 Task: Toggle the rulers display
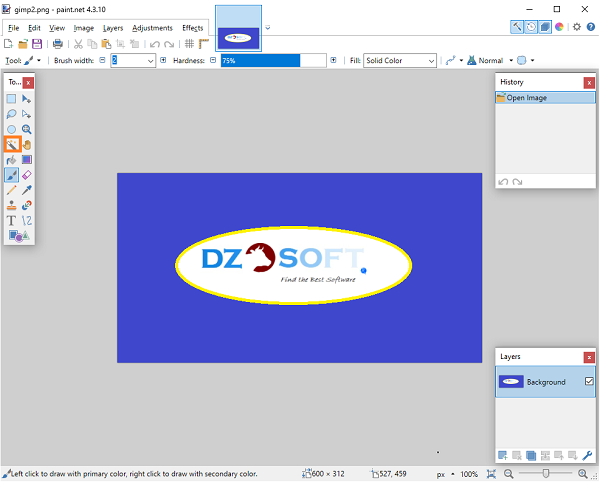[x=204, y=44]
